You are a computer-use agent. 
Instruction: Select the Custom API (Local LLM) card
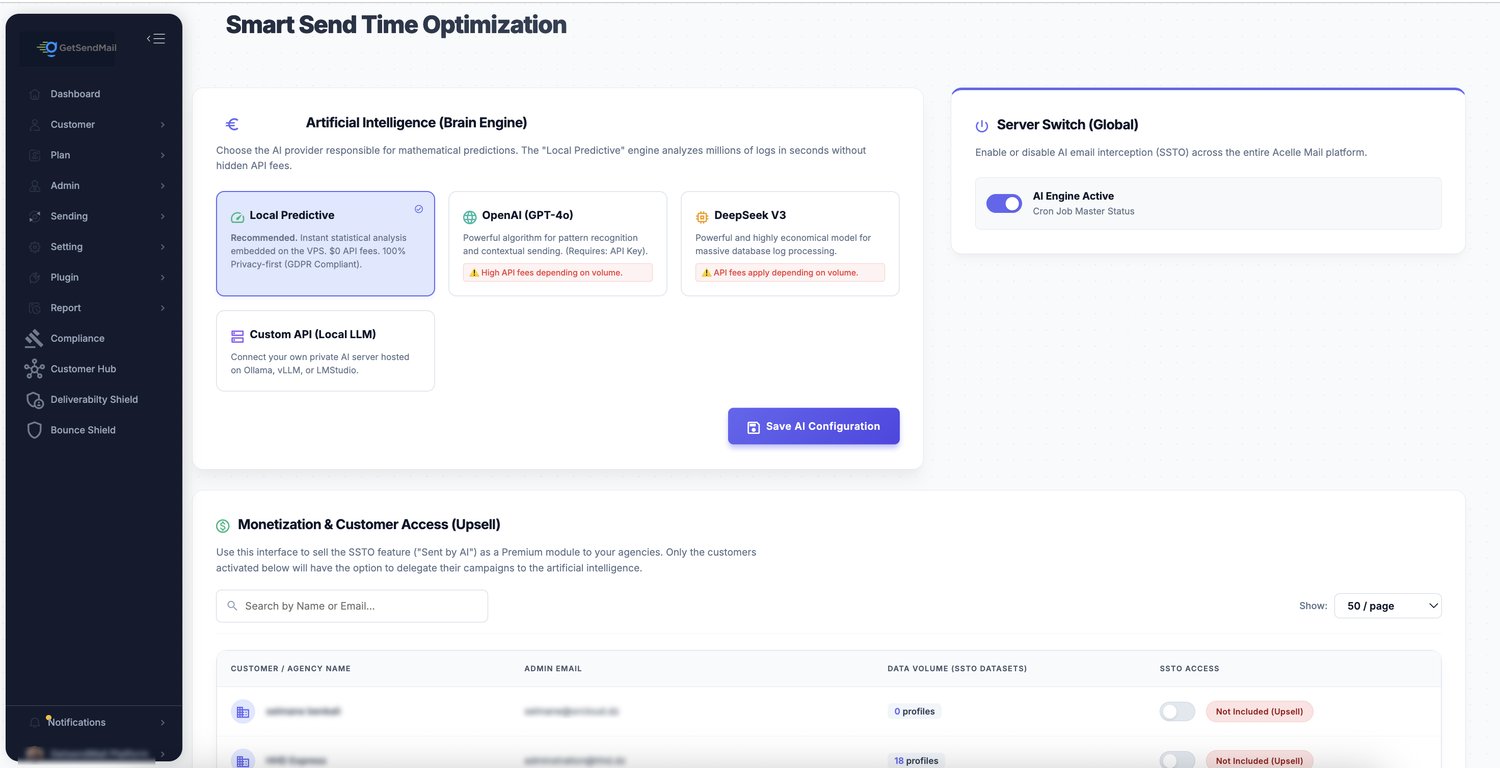pyautogui.click(x=325, y=350)
